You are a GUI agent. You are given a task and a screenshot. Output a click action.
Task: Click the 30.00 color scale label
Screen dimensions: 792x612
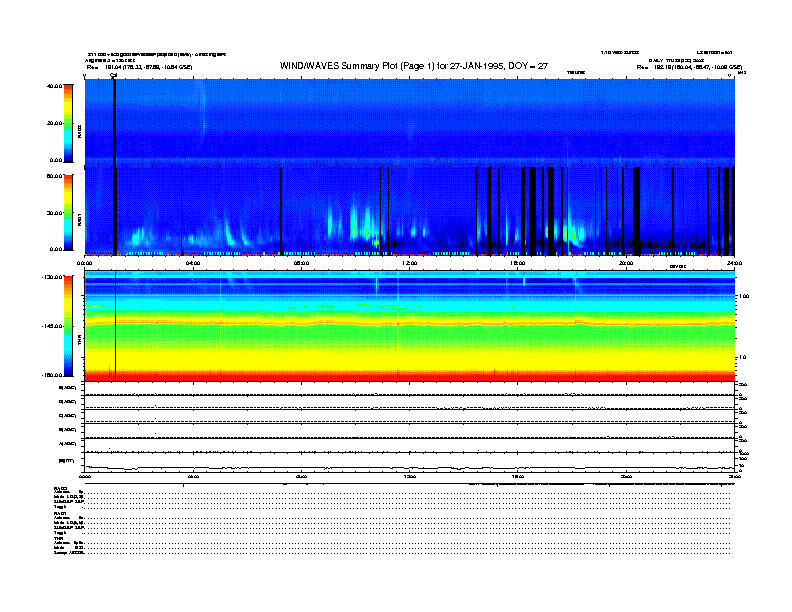tap(54, 213)
